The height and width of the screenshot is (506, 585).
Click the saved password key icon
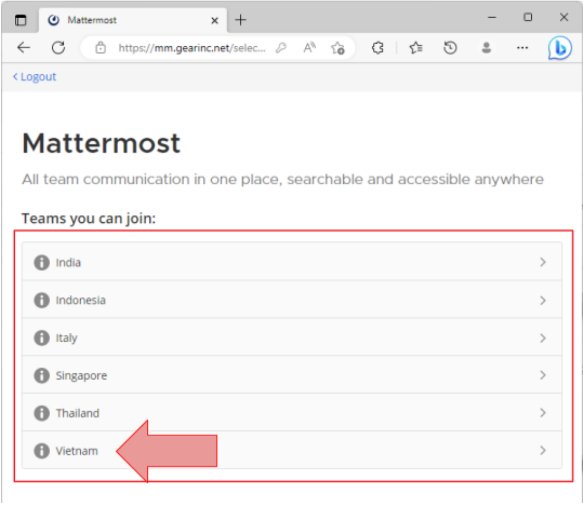pyautogui.click(x=281, y=48)
